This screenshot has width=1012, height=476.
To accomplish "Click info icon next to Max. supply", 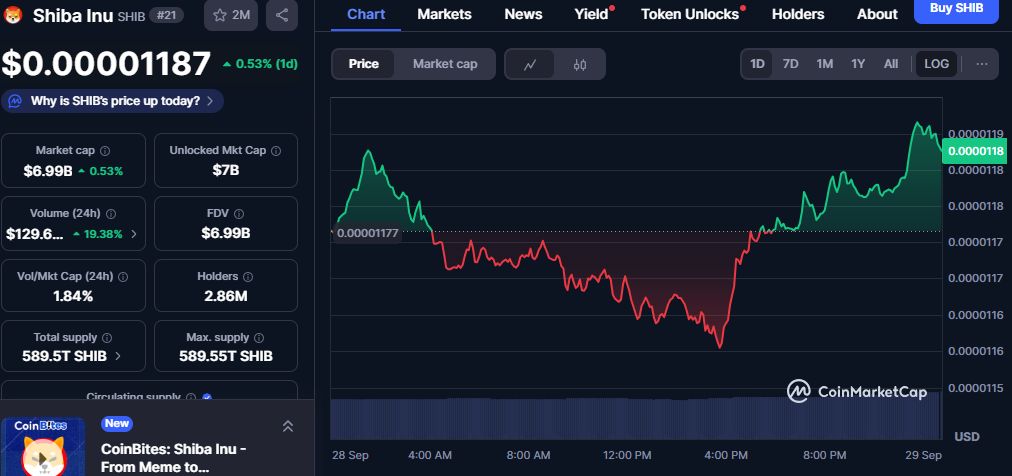I will 259,337.
